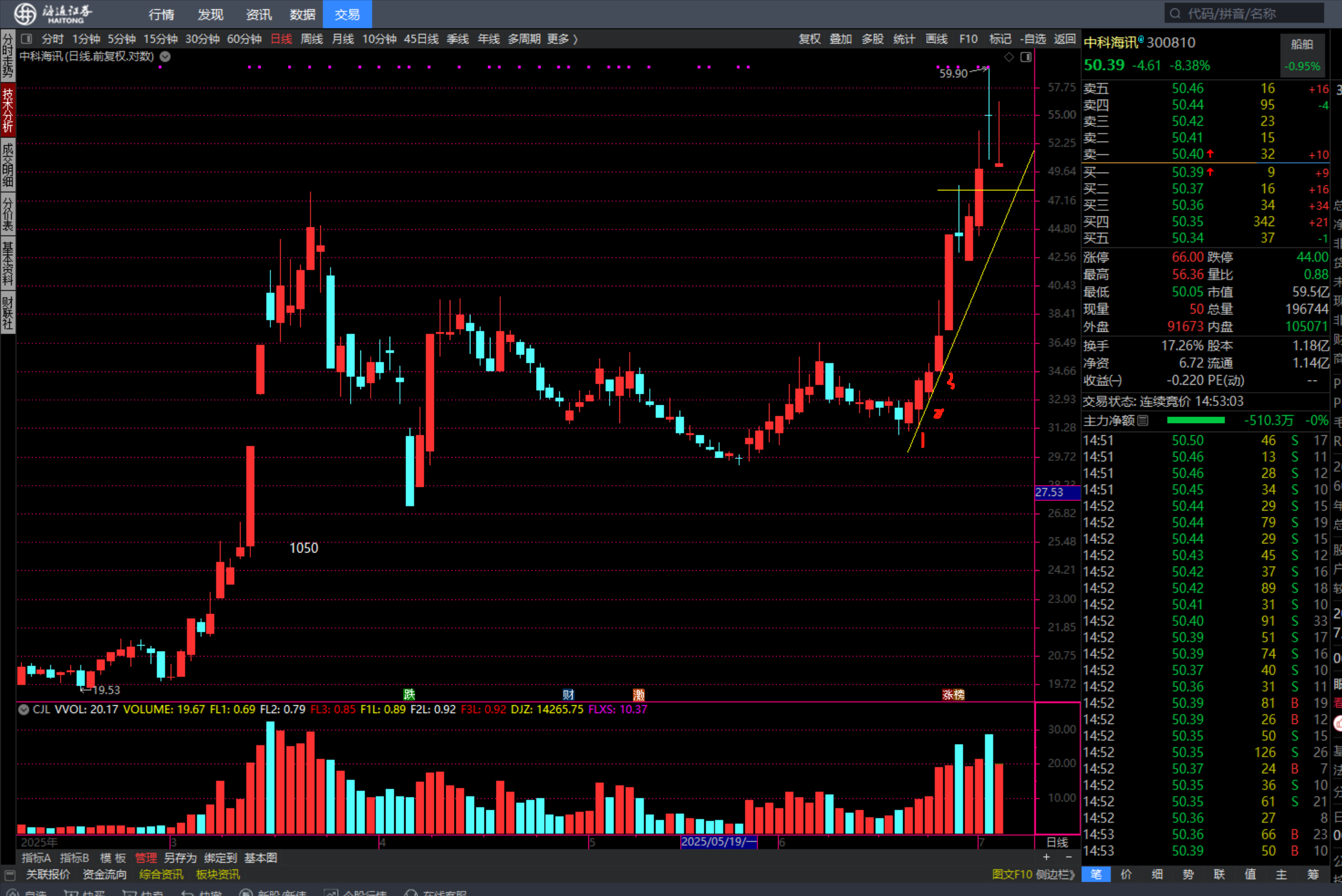
Task: Open 基本资料 in the left sidebar
Action: pyautogui.click(x=7, y=264)
